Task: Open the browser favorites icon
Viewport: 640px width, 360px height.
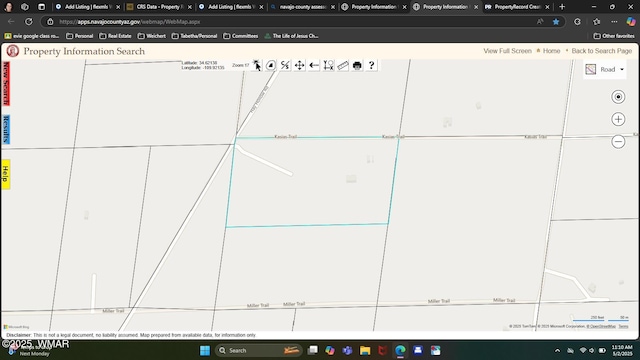Action: (x=596, y=22)
